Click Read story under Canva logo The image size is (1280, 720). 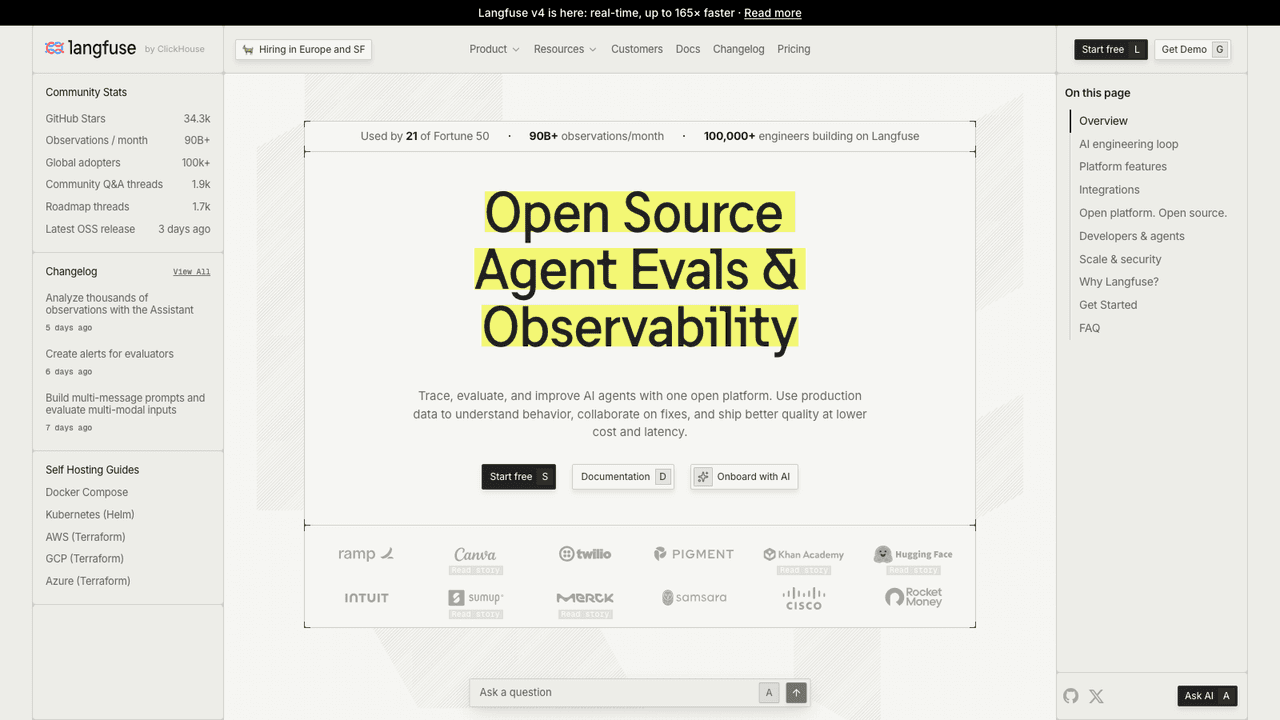tap(475, 570)
